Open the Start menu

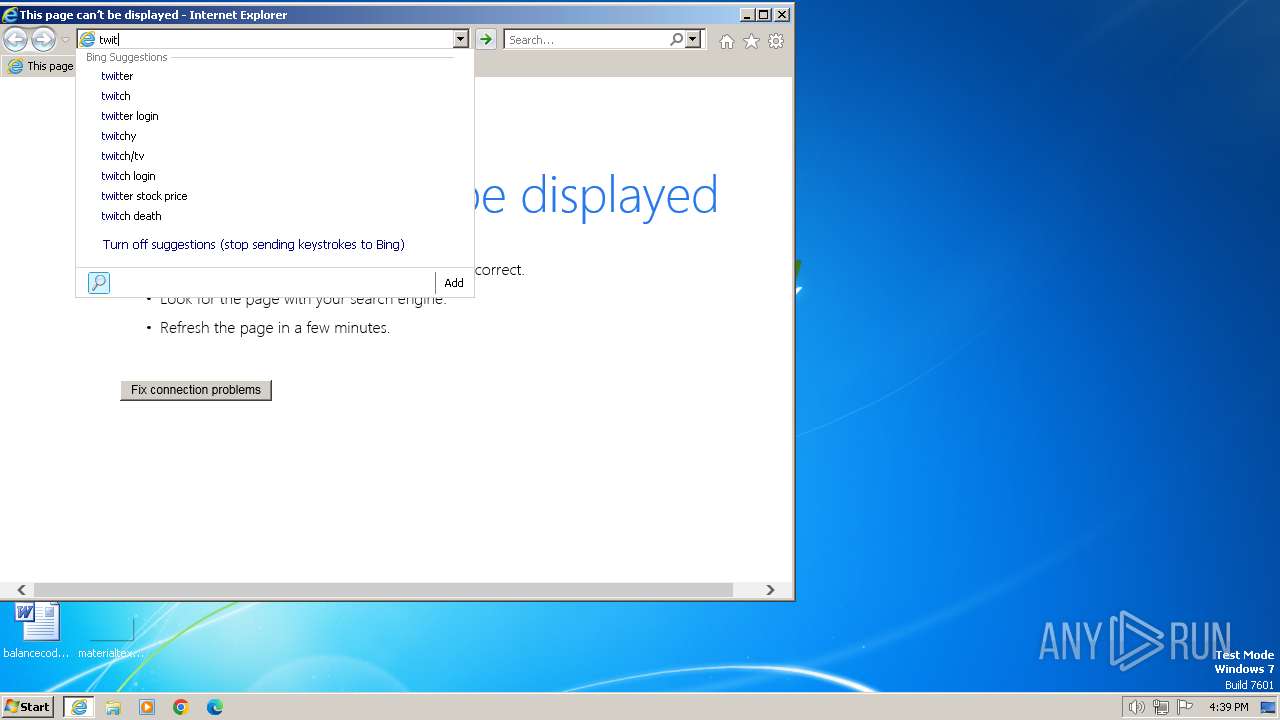tap(28, 707)
